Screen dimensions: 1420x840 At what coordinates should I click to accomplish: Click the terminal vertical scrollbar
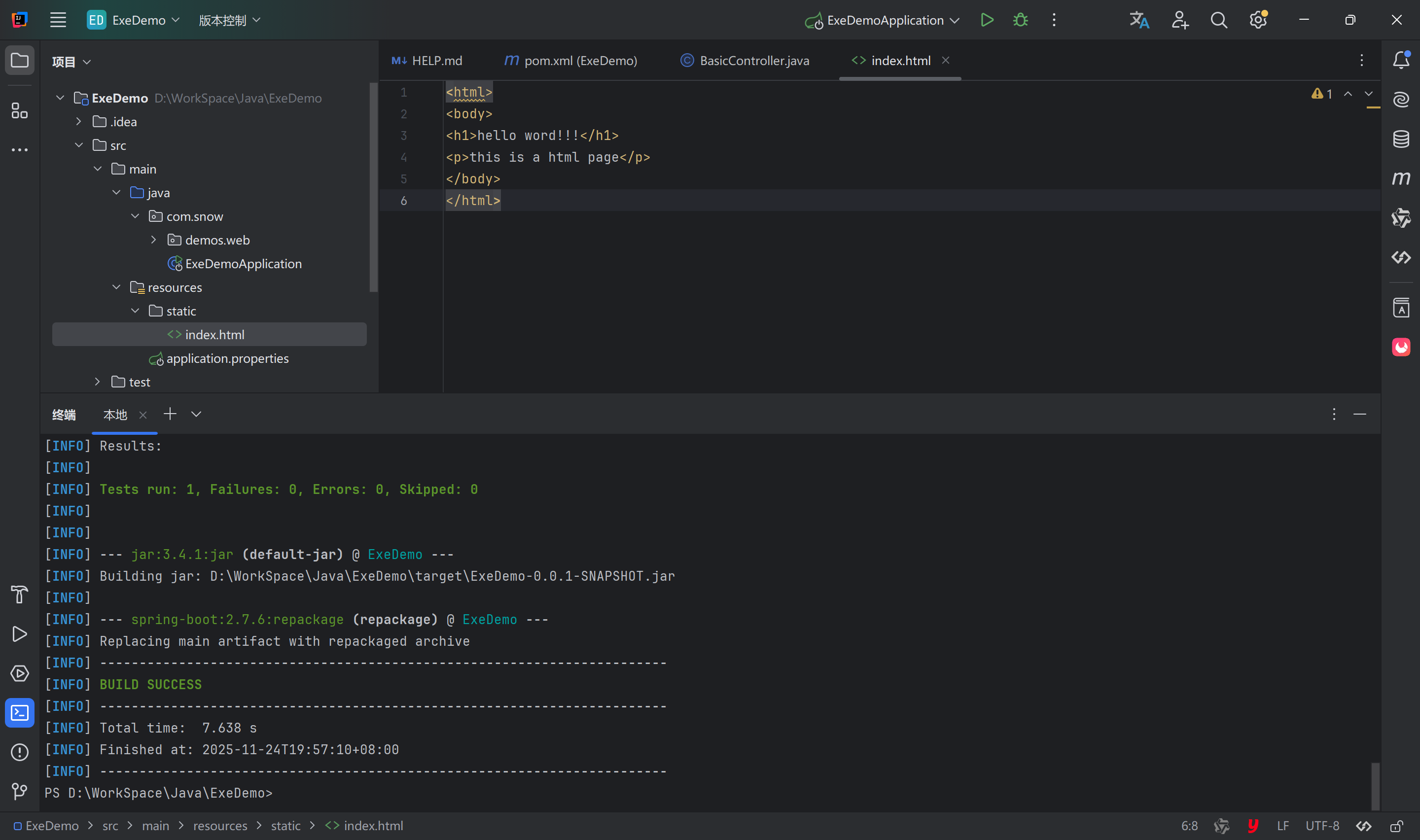(x=1375, y=786)
